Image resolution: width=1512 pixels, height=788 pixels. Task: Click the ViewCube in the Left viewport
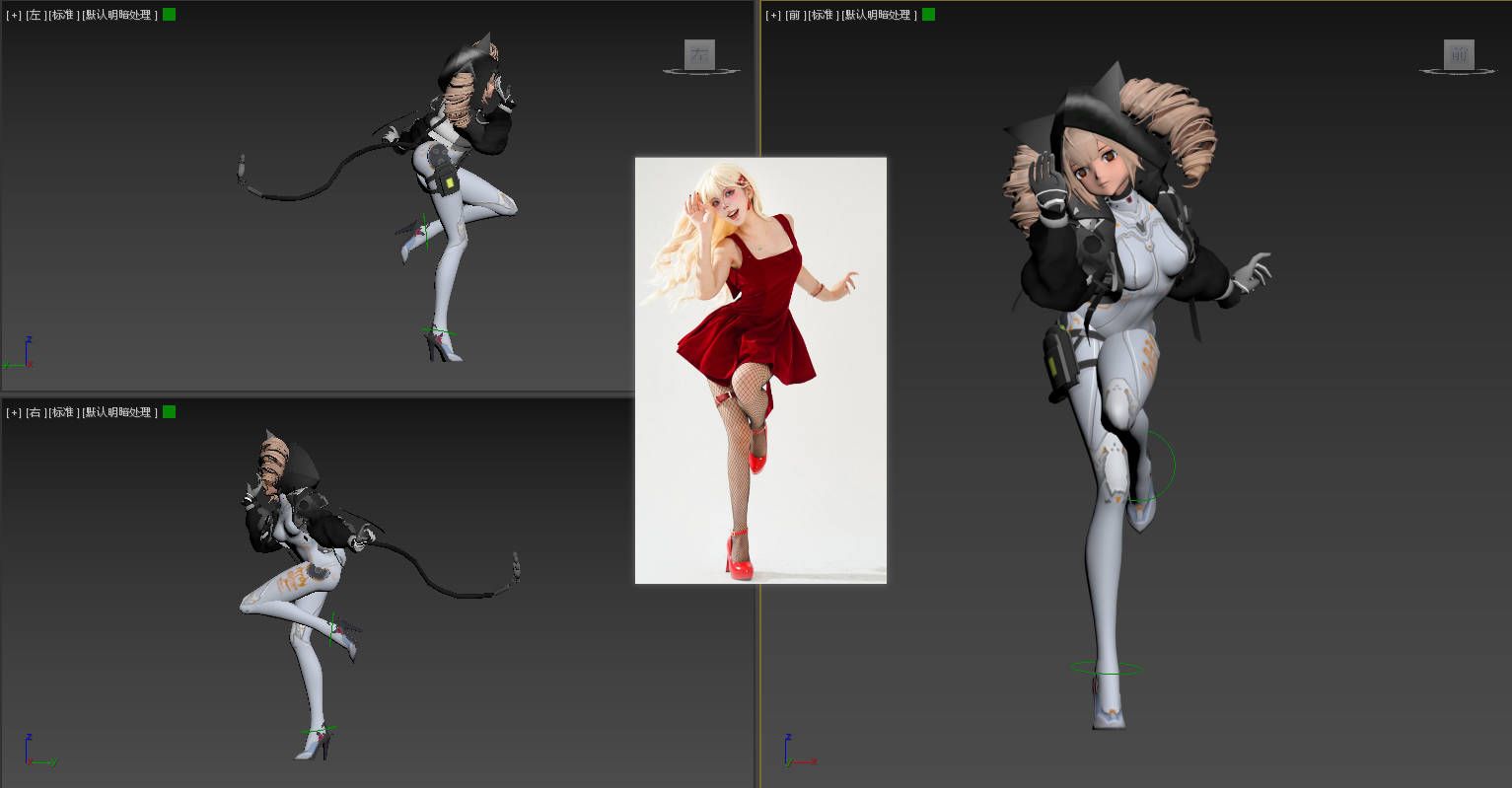coord(699,54)
